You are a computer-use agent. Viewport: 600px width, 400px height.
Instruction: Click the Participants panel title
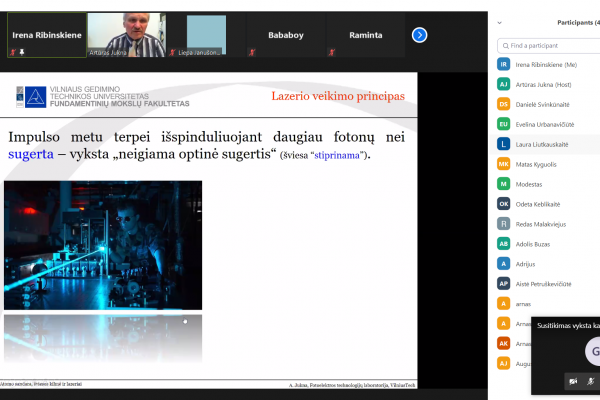pos(578,23)
